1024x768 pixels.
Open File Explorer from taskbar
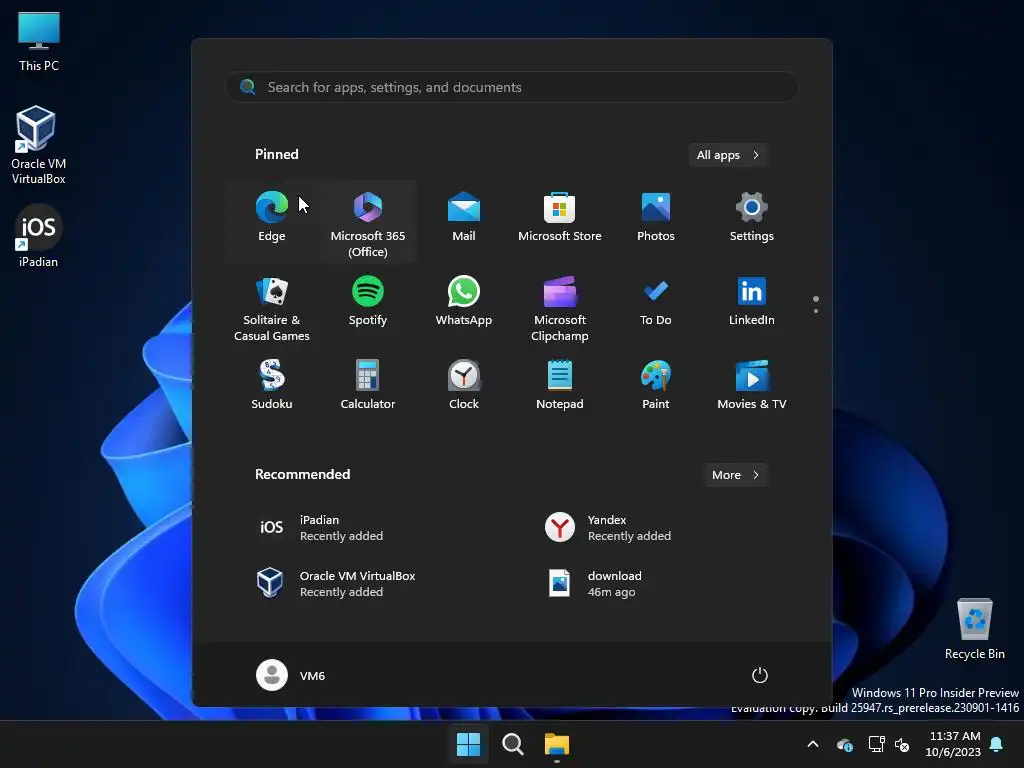click(557, 744)
